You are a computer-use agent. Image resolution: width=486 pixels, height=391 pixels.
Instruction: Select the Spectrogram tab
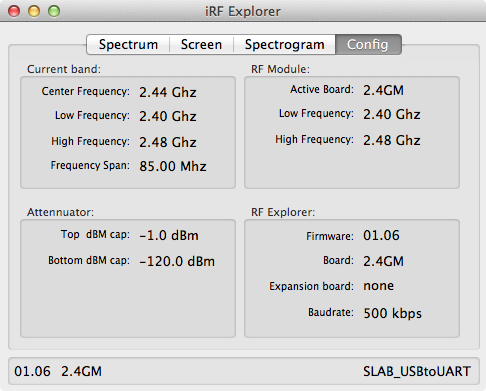[x=284, y=44]
